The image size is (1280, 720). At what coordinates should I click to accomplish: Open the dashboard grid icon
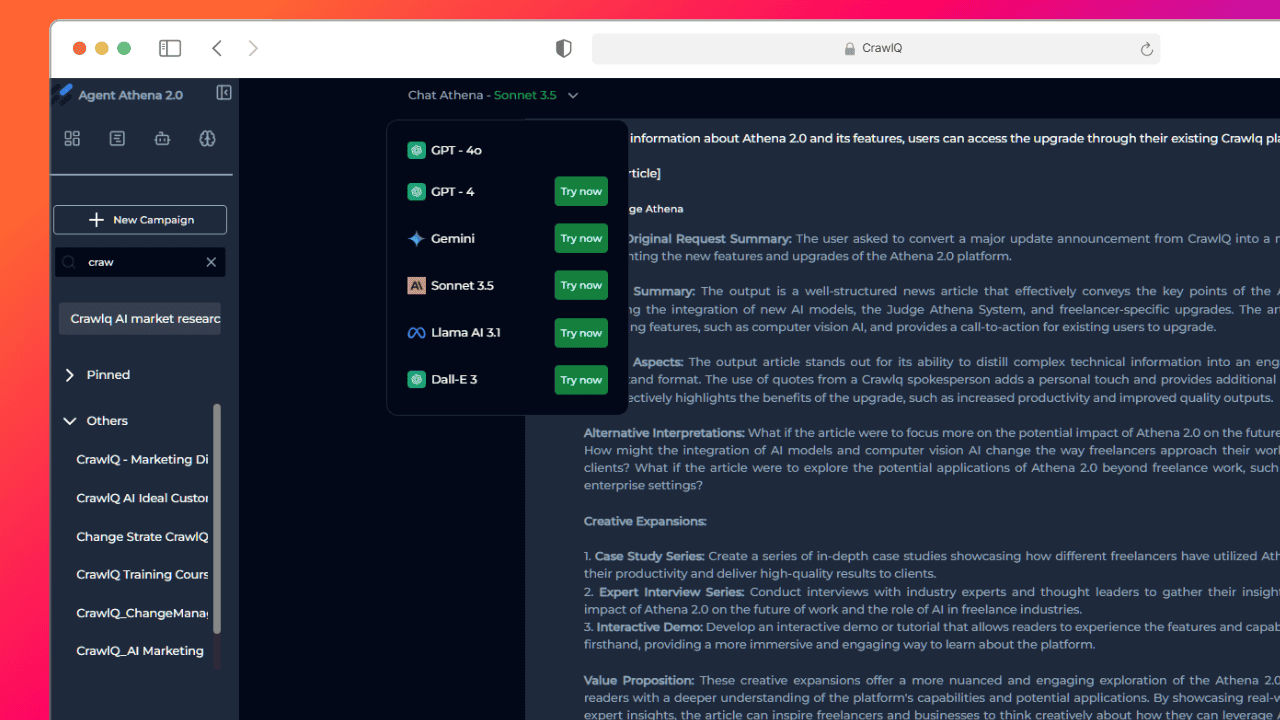[x=72, y=139]
